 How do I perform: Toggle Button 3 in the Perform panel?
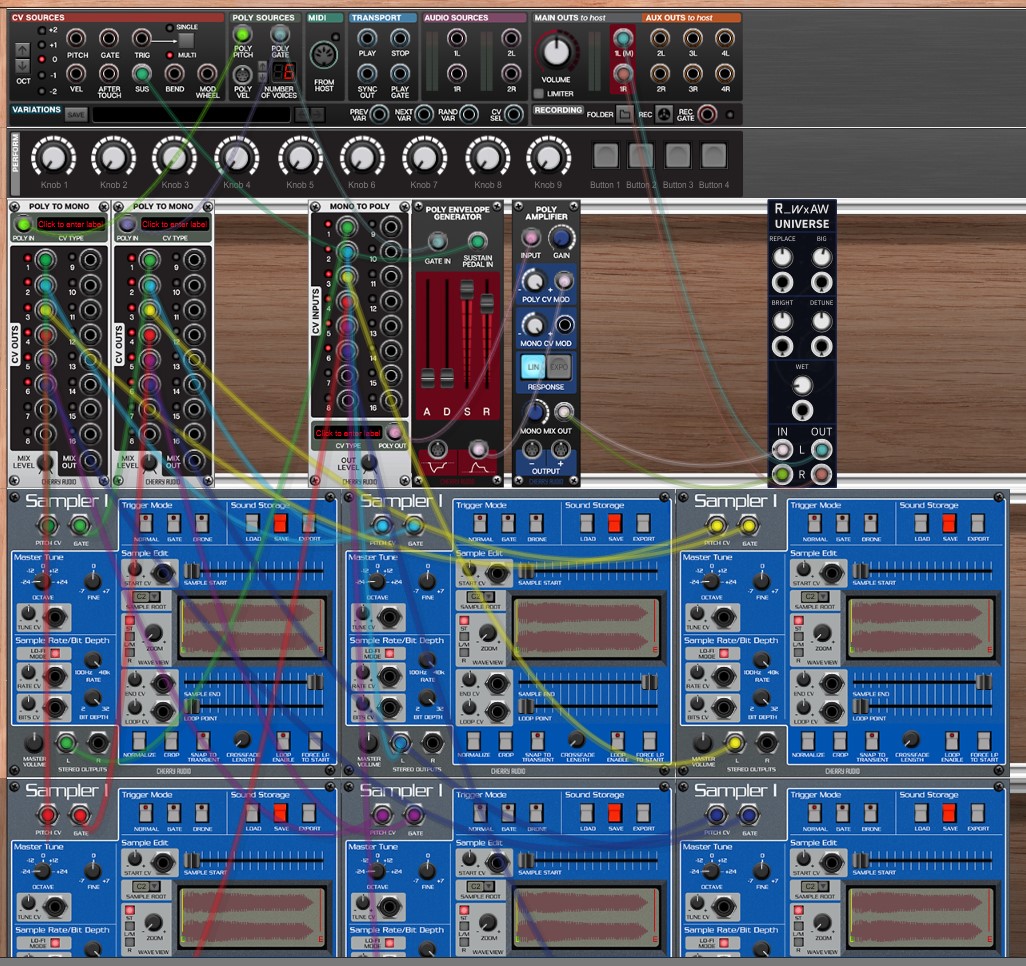[x=678, y=156]
